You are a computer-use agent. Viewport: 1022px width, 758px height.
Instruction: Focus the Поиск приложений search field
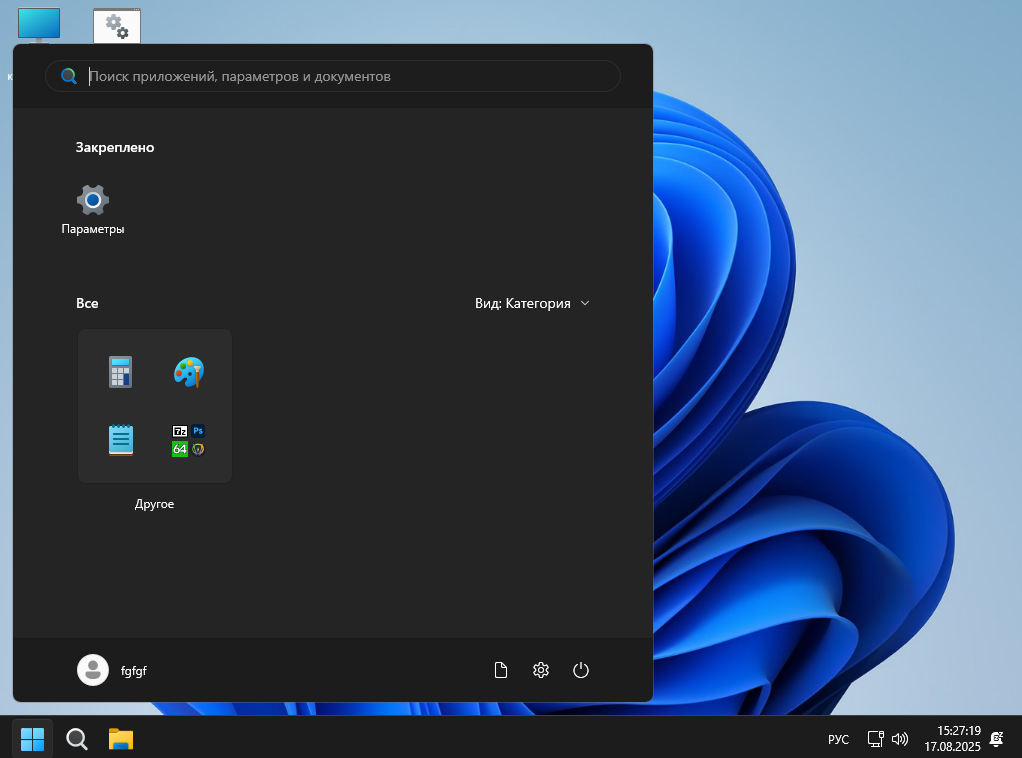pyautogui.click(x=340, y=76)
